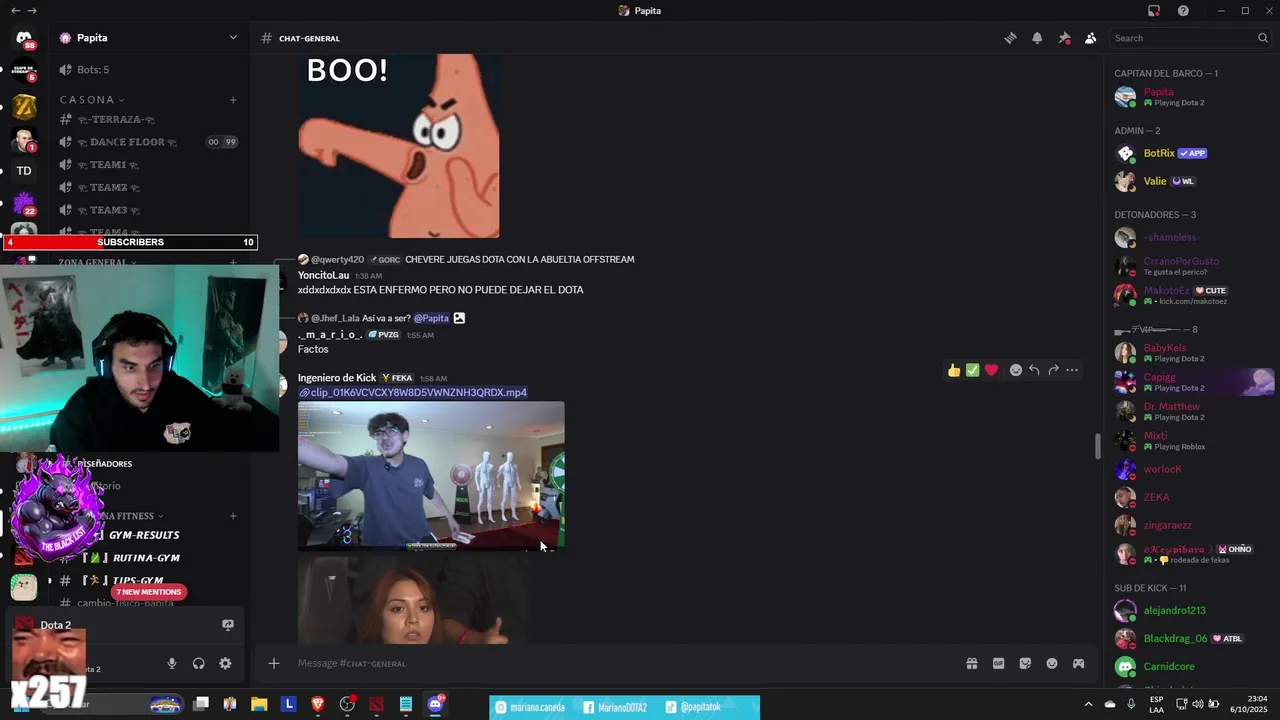Image resolution: width=1280 pixels, height=720 pixels.
Task: Click the Search field in header
Action: [1190, 38]
